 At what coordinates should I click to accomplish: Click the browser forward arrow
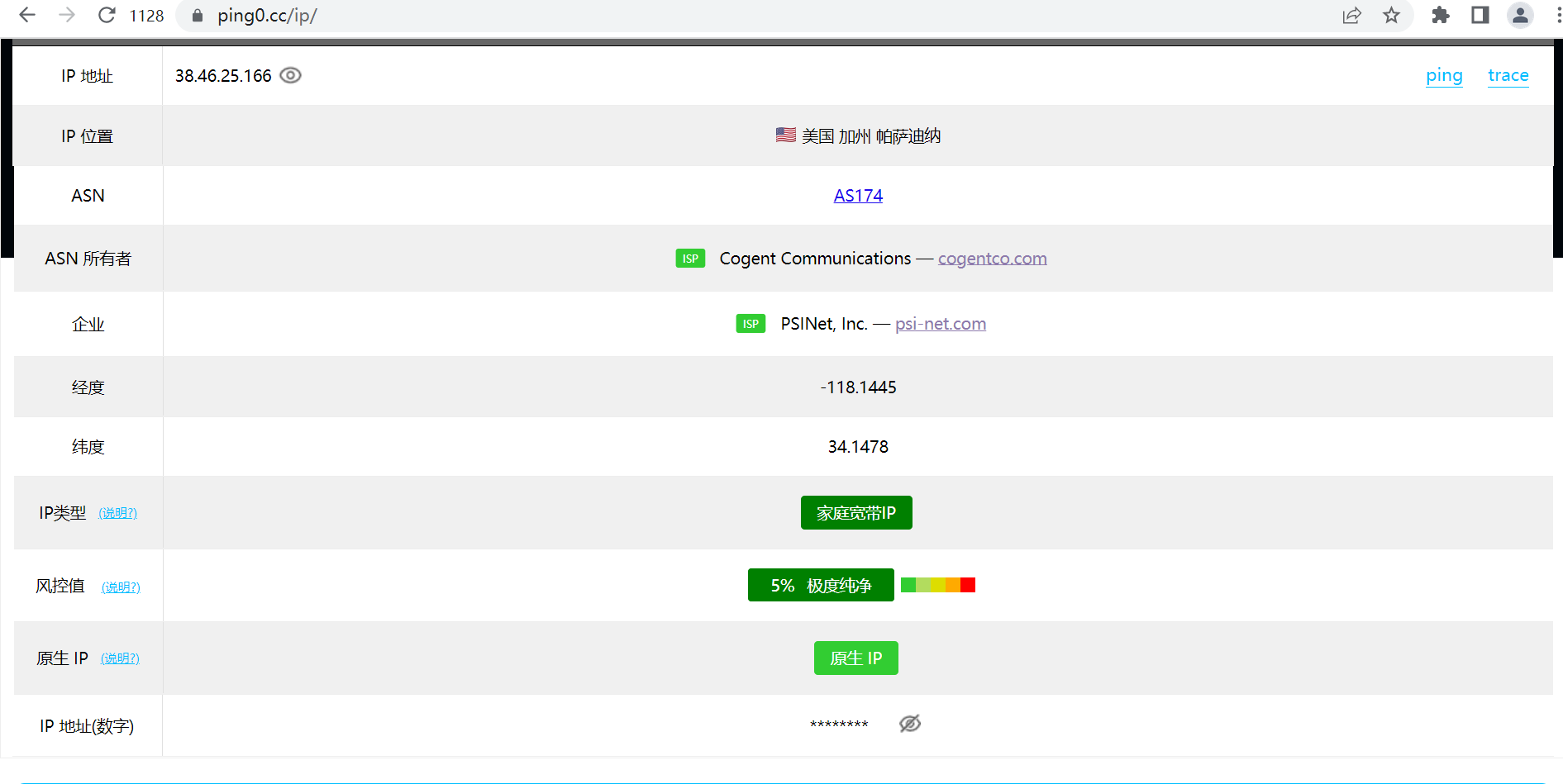[67, 15]
